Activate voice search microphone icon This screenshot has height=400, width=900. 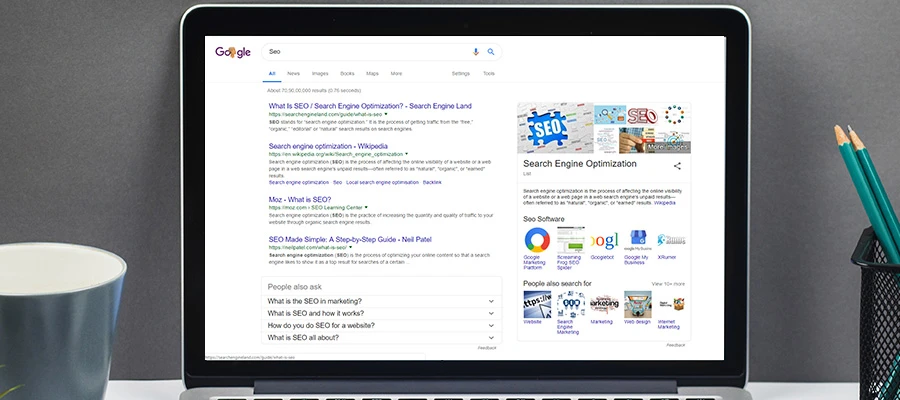click(476, 52)
